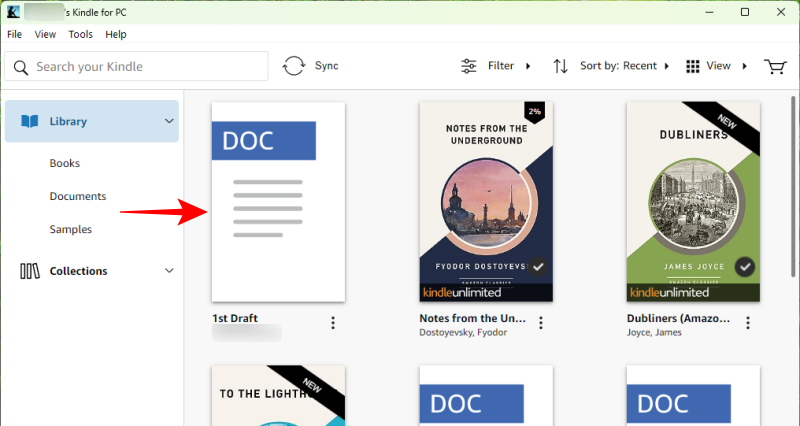Open the Tools menu
The height and width of the screenshot is (426, 800).
81,34
